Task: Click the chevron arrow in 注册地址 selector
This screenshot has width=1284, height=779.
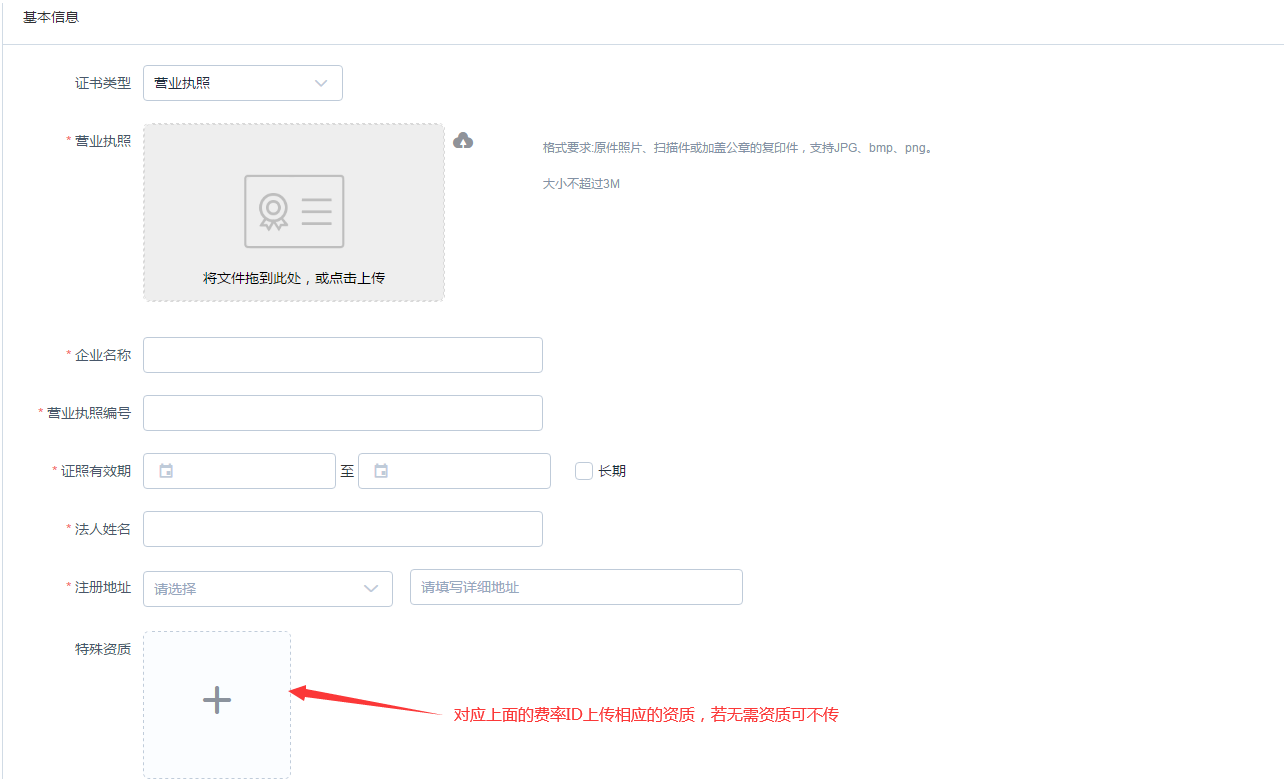Action: point(371,588)
